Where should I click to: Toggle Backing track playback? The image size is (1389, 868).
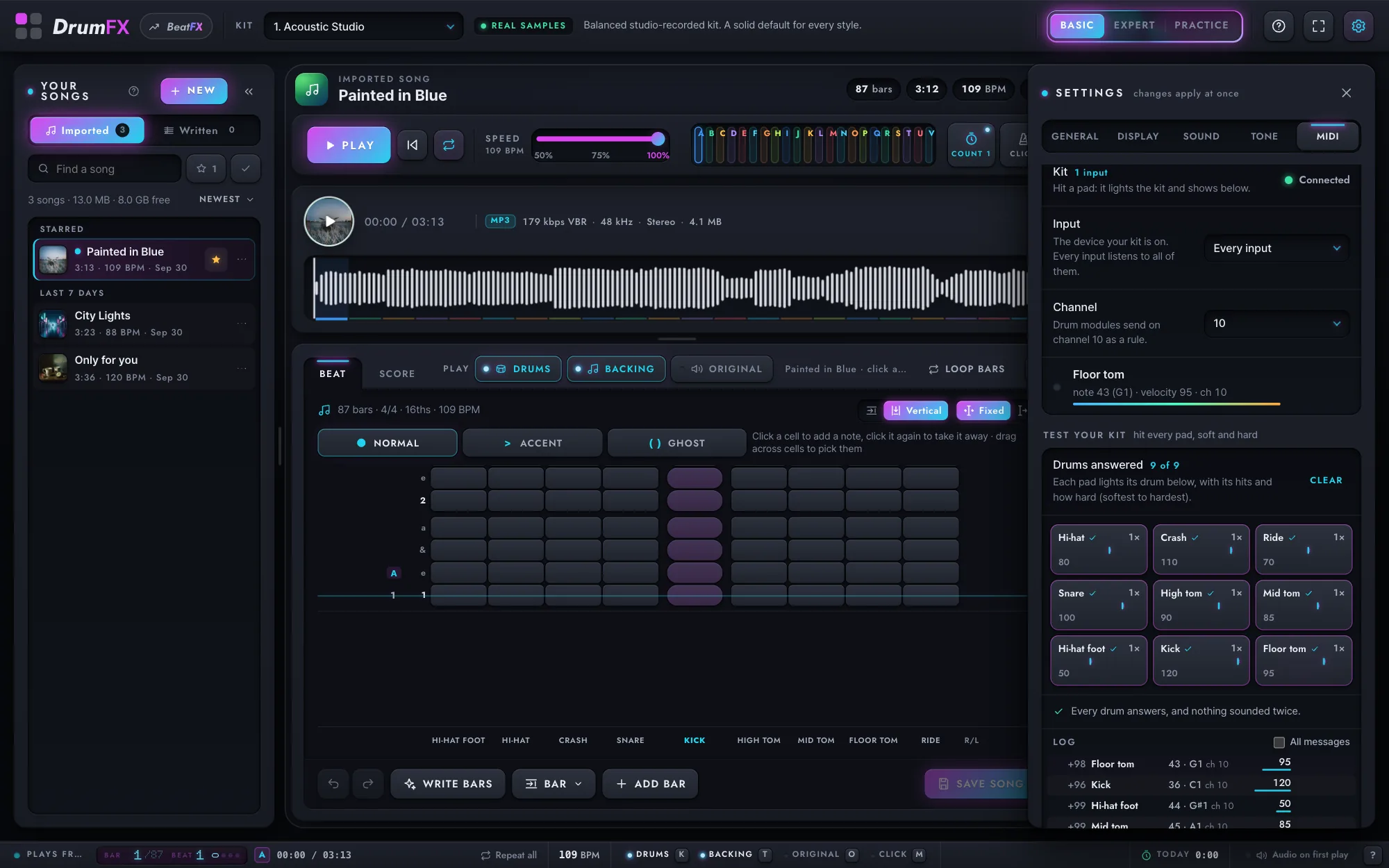coord(615,369)
